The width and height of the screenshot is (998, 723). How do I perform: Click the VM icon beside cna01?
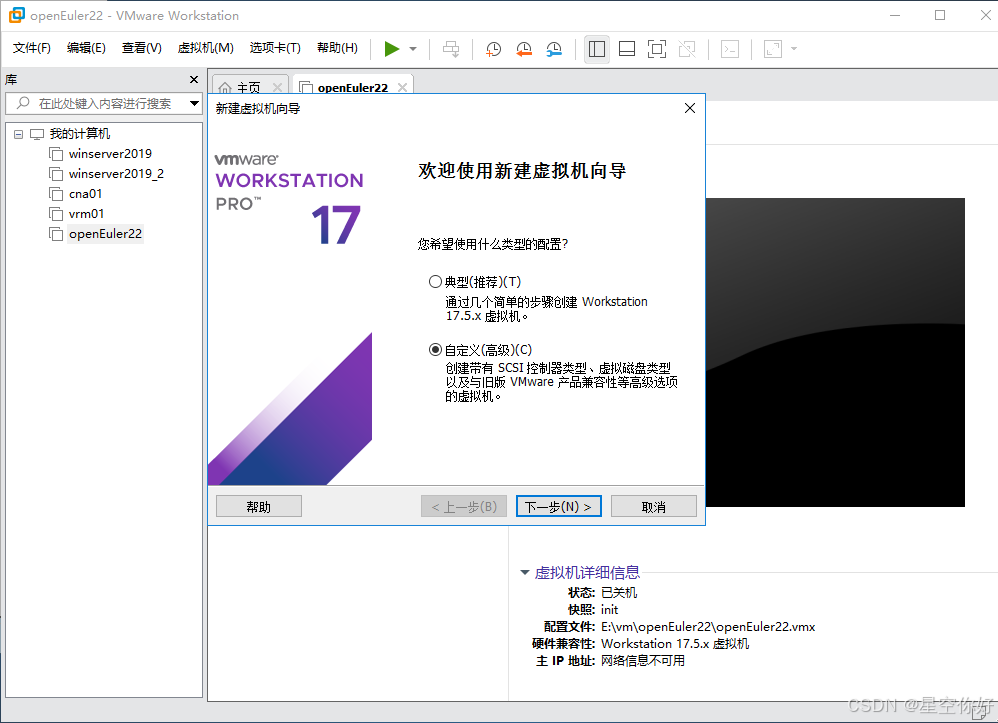click(x=56, y=193)
